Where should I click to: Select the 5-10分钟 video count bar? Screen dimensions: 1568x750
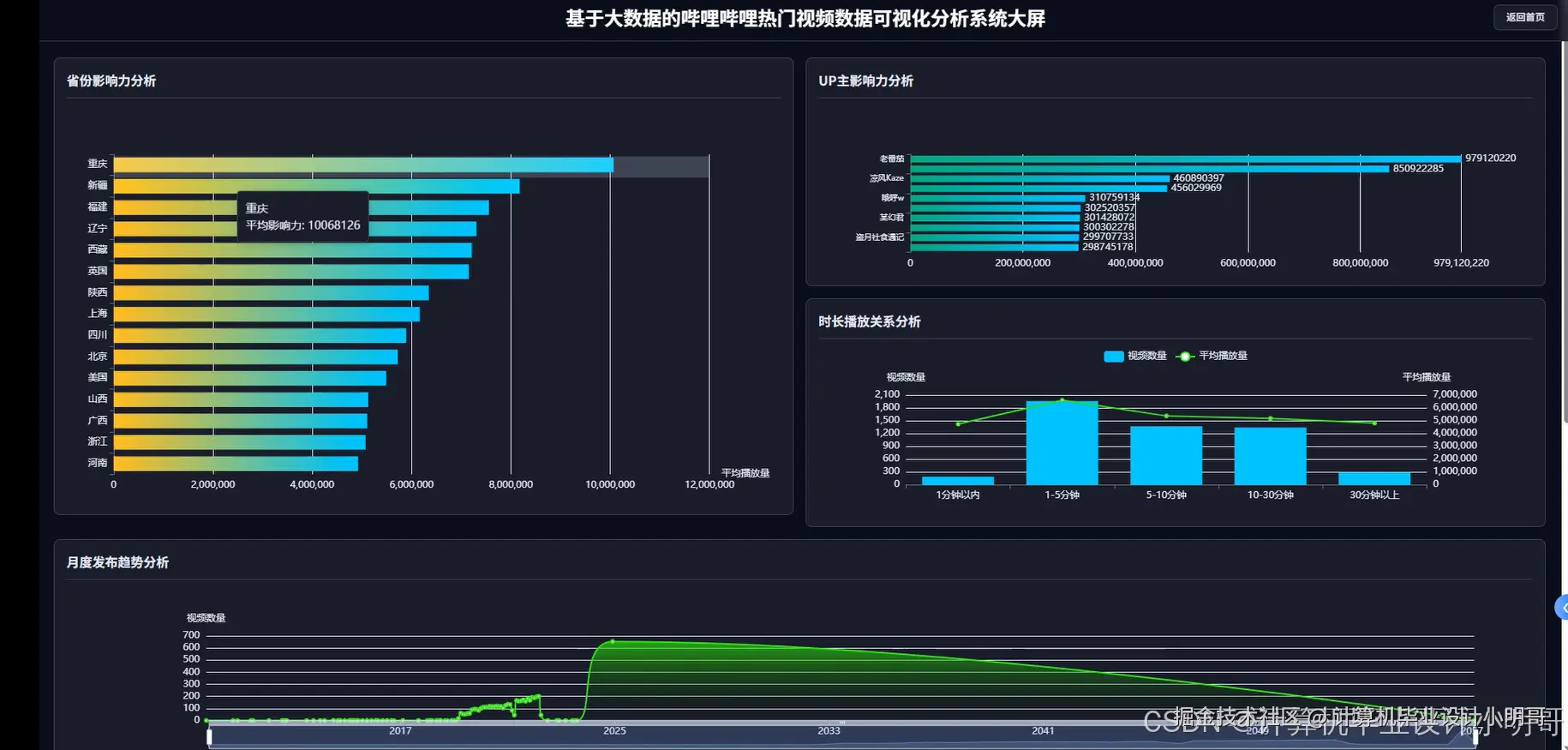click(x=1166, y=456)
